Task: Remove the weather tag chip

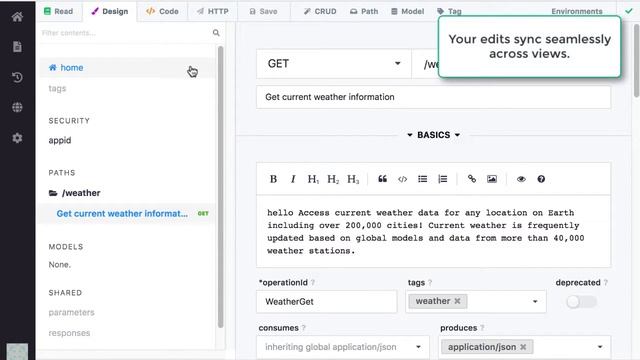Action: (x=457, y=301)
